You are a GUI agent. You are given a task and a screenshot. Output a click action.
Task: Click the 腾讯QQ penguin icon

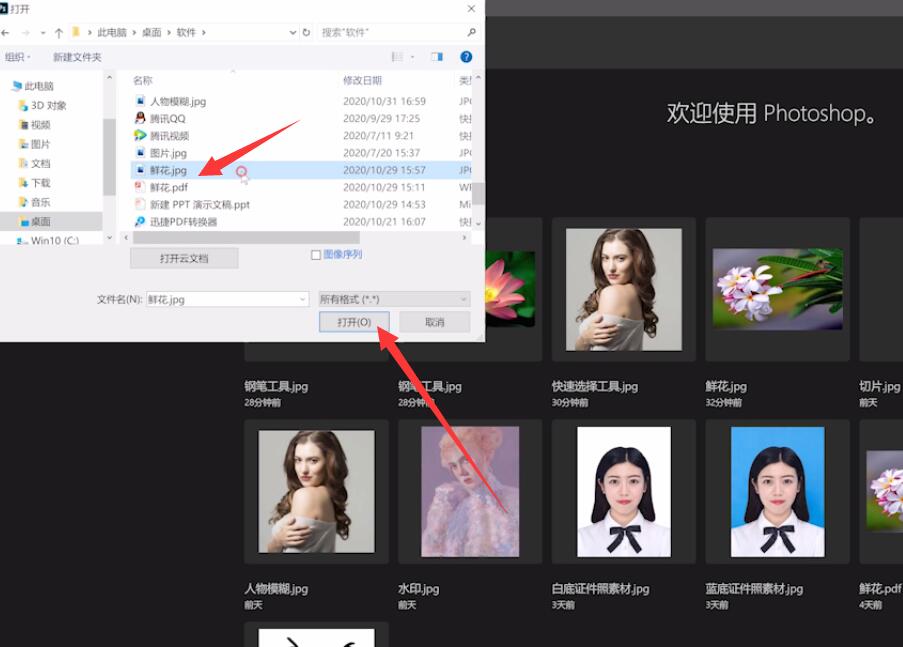click(x=140, y=118)
